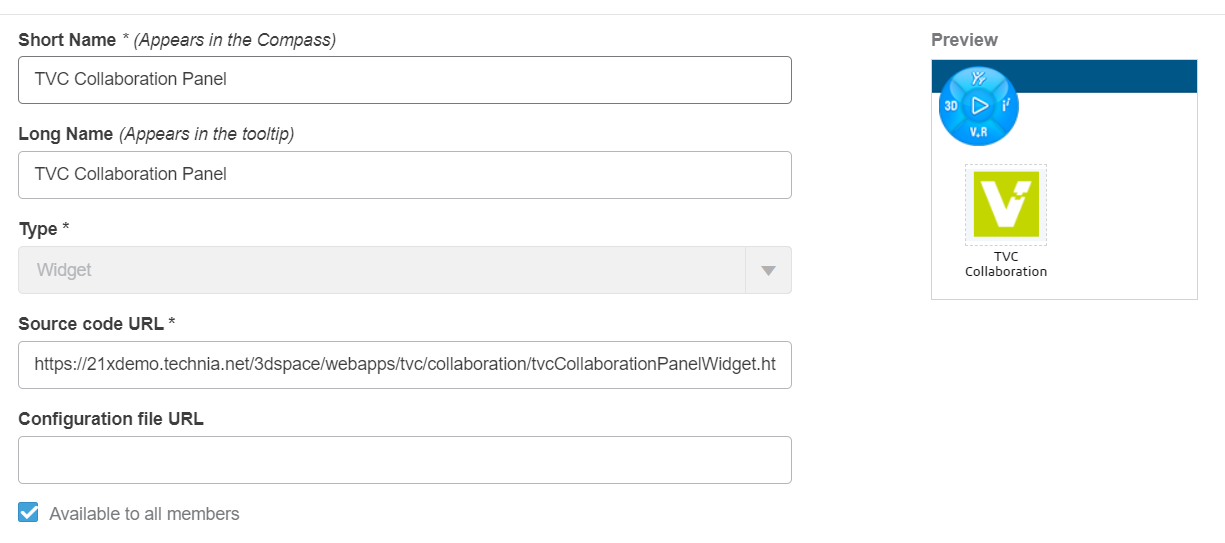Viewport: 1225px width, 543px height.
Task: Select the 3D quadrant of the compass
Action: tap(951, 105)
